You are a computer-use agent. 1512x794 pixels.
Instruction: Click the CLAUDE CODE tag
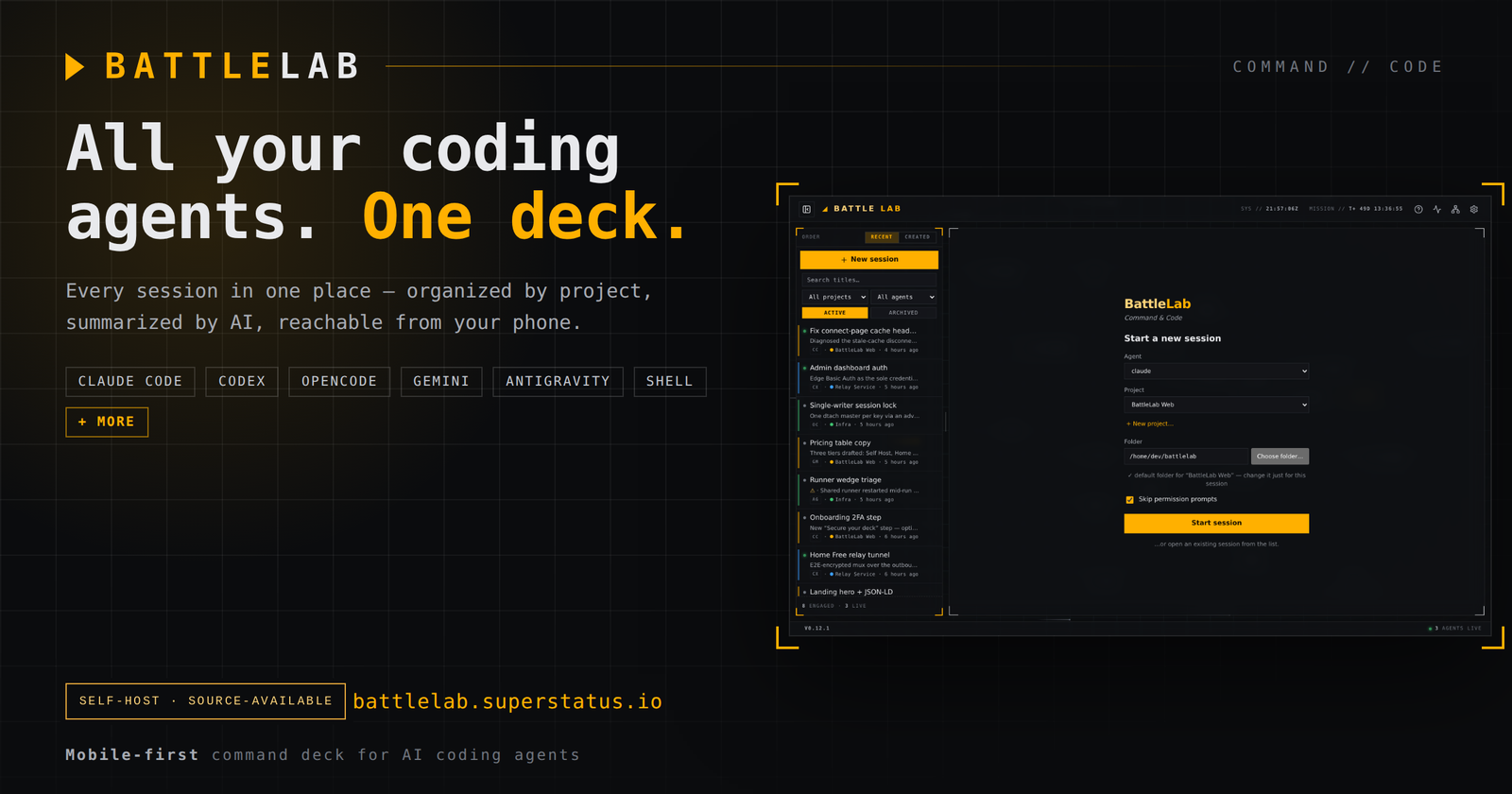pyautogui.click(x=130, y=381)
